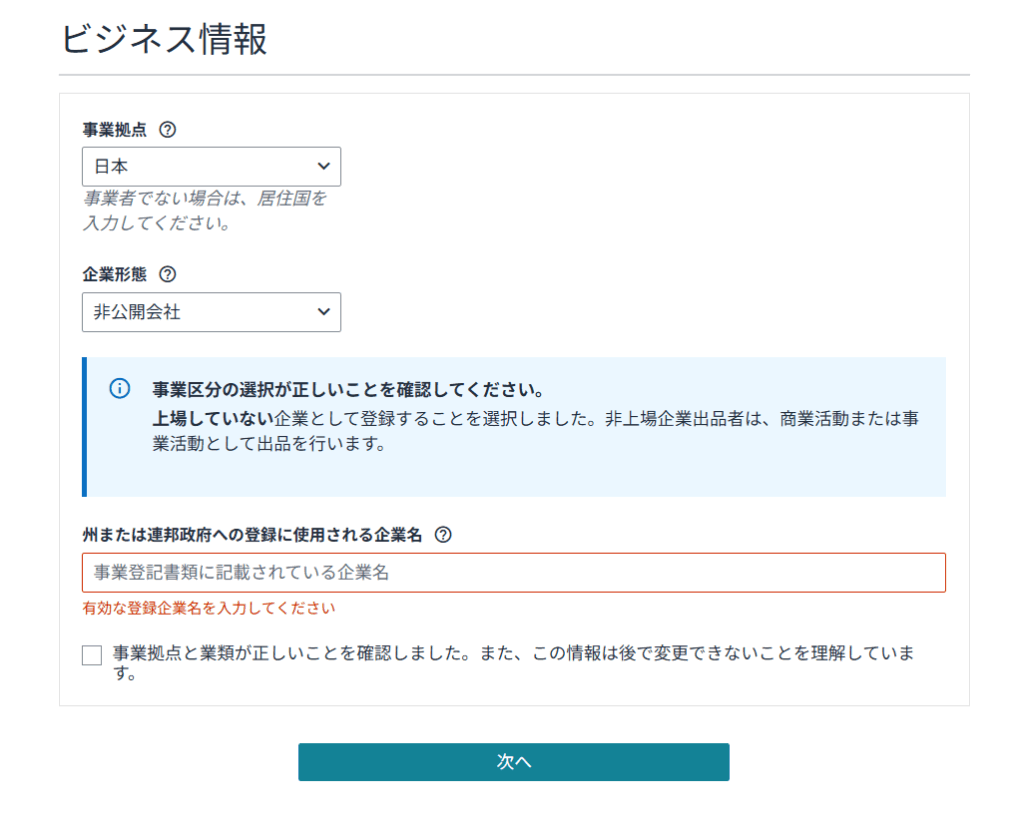Click the 州または連邦政府への登録に使用される企業名 label
This screenshot has width=1024, height=829.
[252, 535]
